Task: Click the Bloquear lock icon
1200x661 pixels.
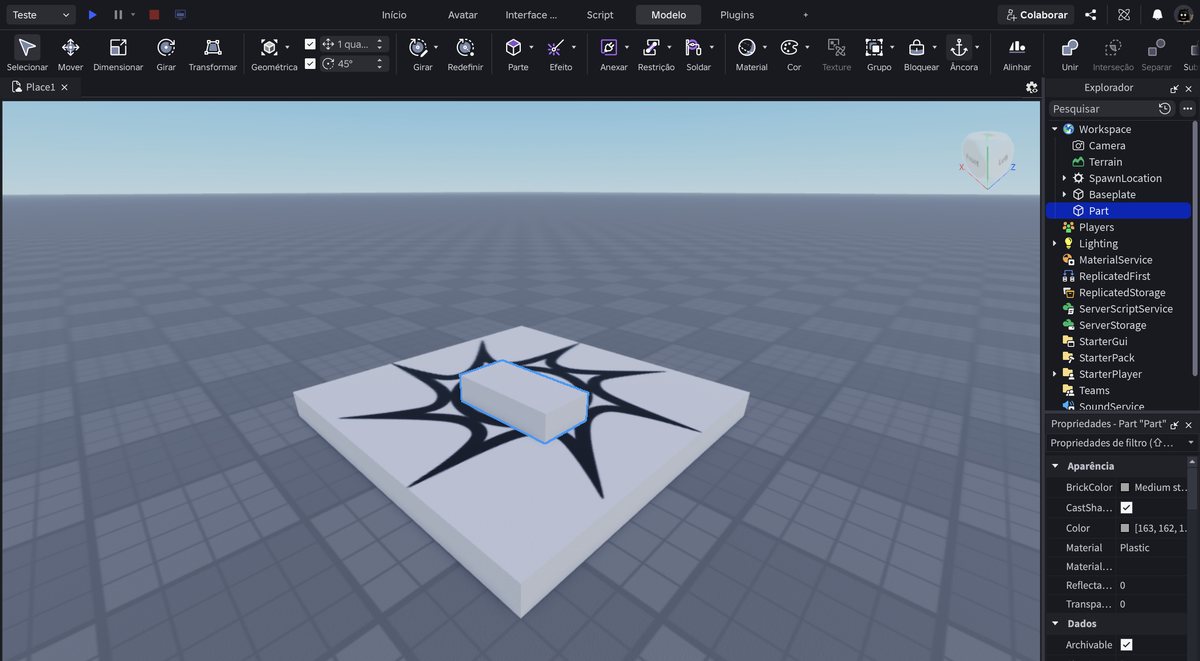Action: [916, 47]
